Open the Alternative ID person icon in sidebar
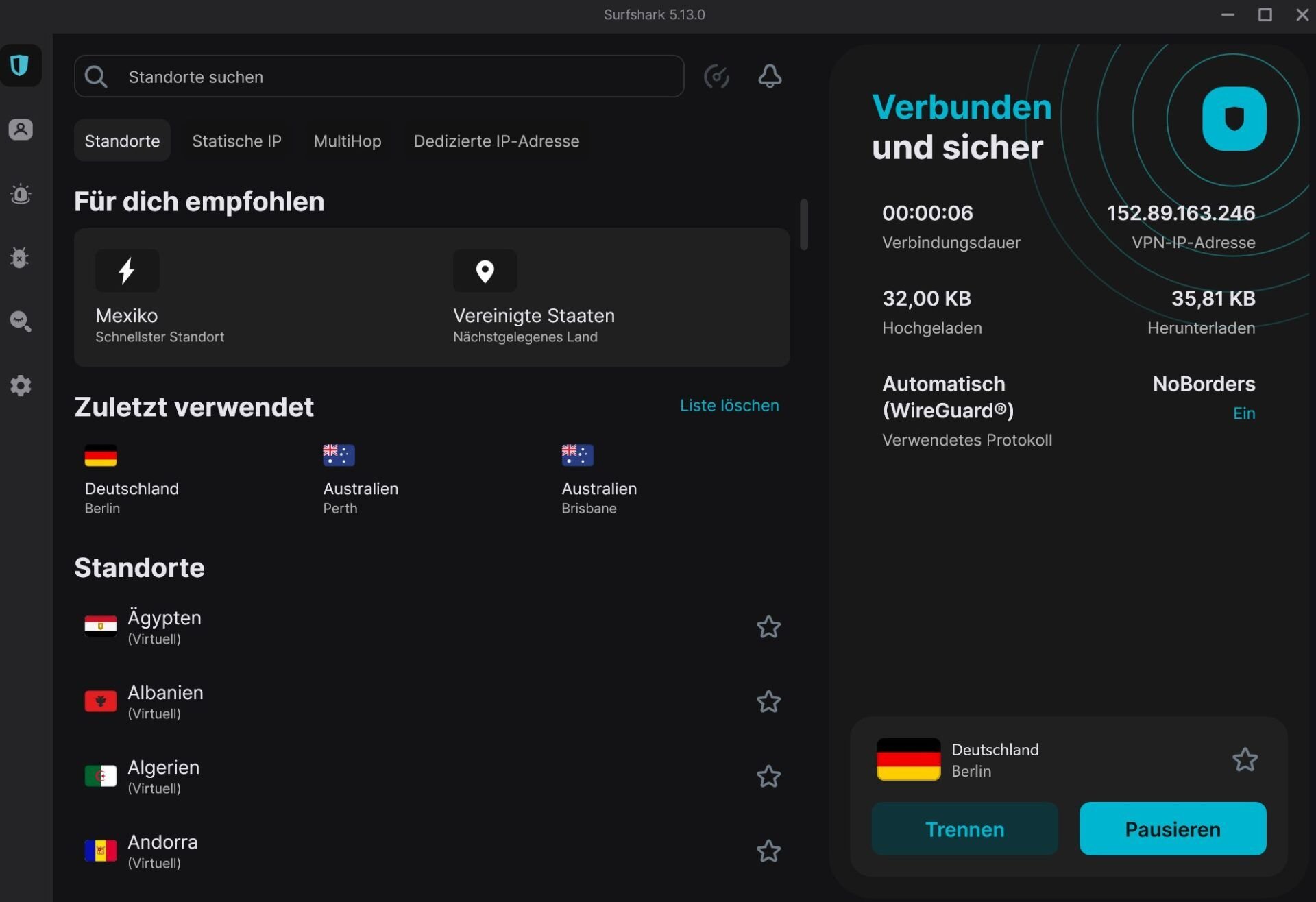The width and height of the screenshot is (1316, 902). 21,130
